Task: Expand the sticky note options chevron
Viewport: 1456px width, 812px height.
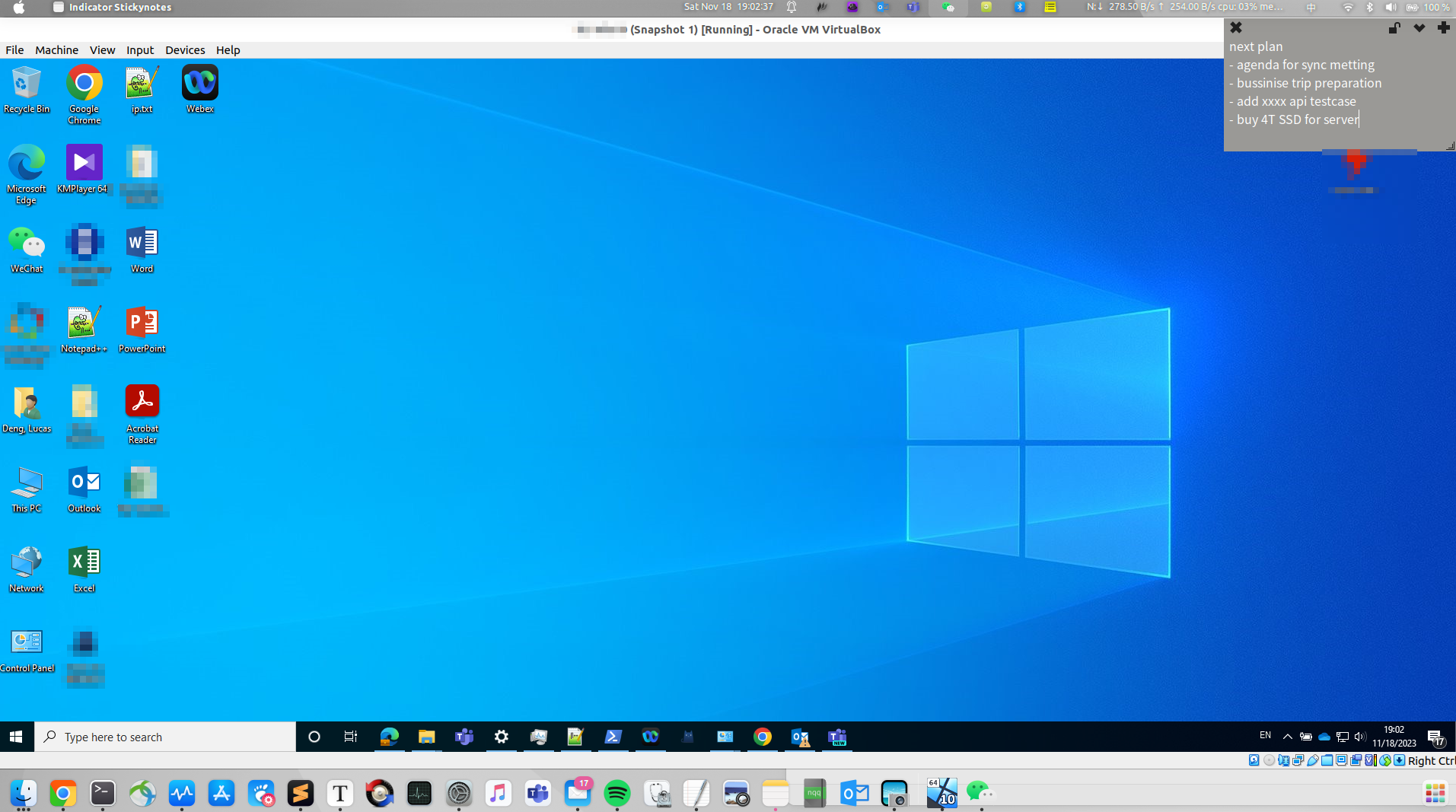Action: 1419,28
